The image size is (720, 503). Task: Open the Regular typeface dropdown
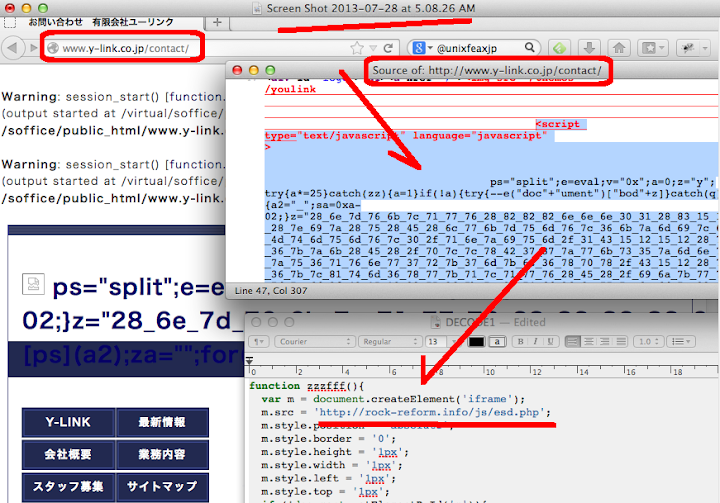(x=390, y=341)
